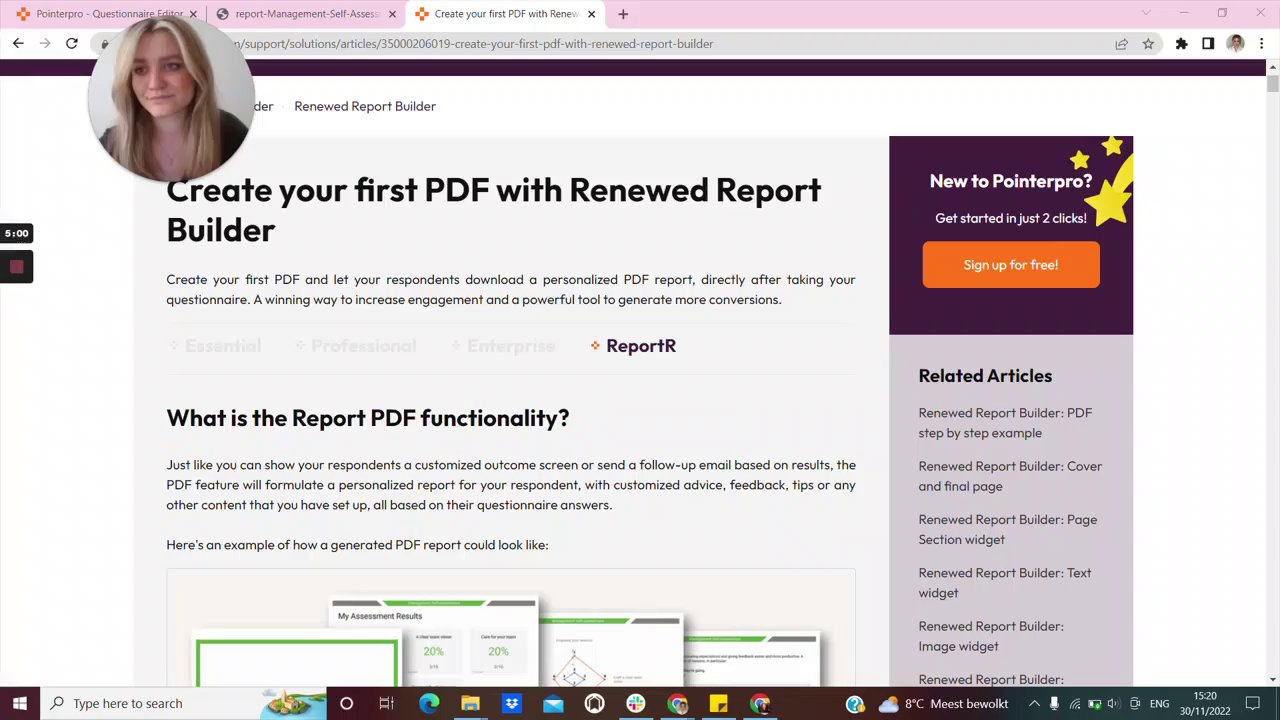Open a new tab with the plus button
Screen dimensions: 1280x720
pyautogui.click(x=623, y=14)
